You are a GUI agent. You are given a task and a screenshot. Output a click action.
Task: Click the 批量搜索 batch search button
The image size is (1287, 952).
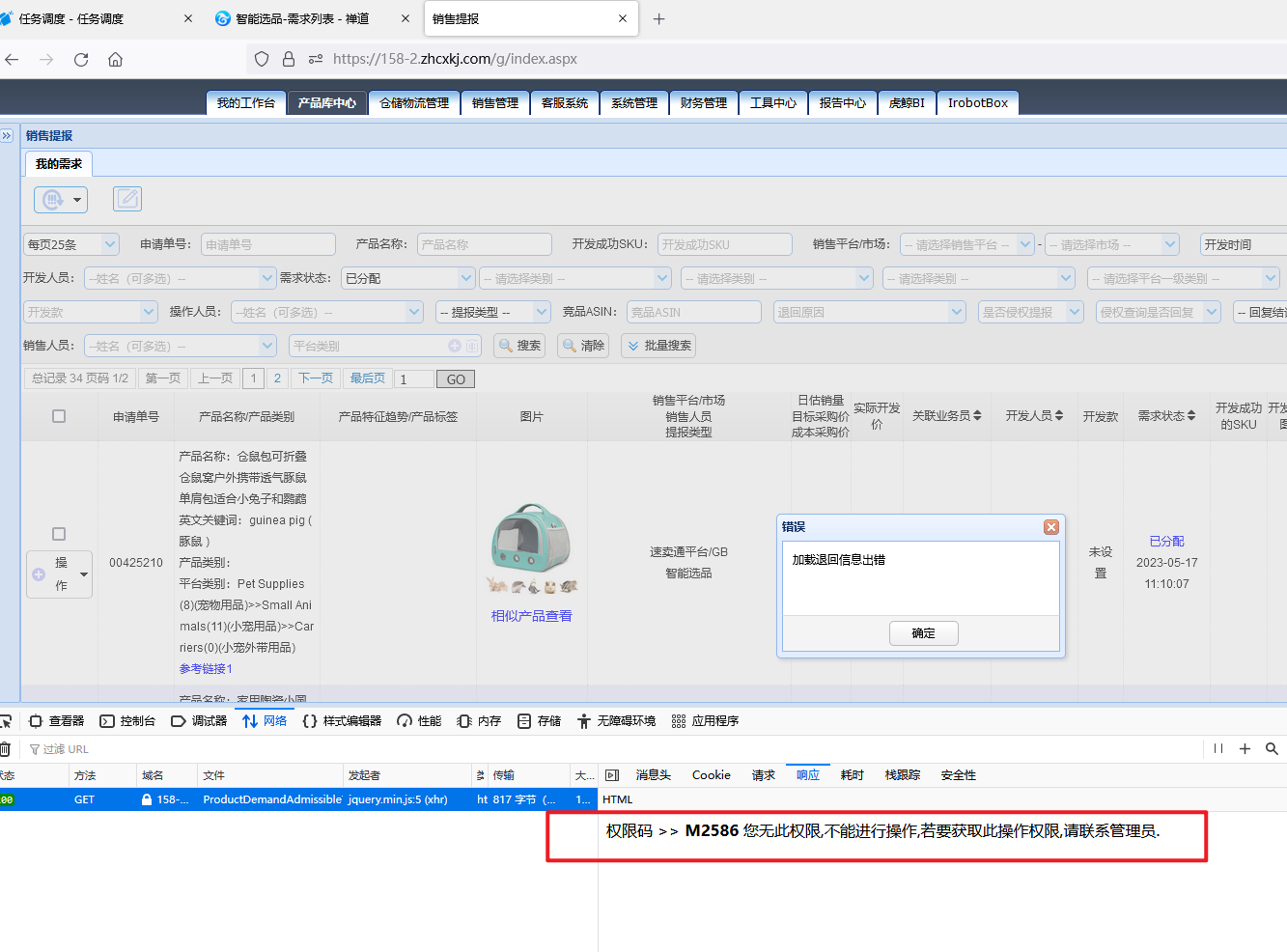(658, 346)
